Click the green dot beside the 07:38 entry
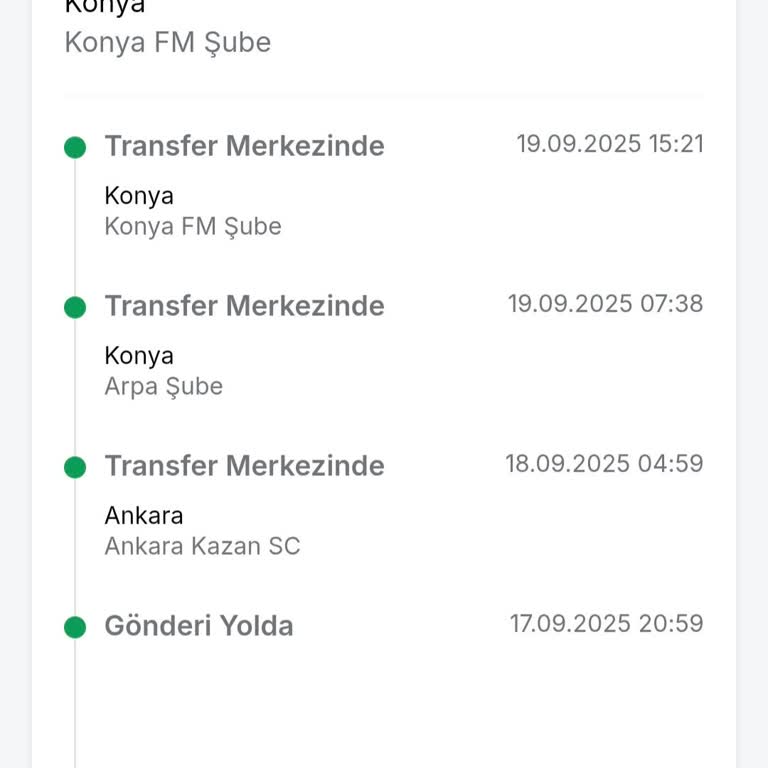Viewport: 768px width, 768px height. [75, 308]
